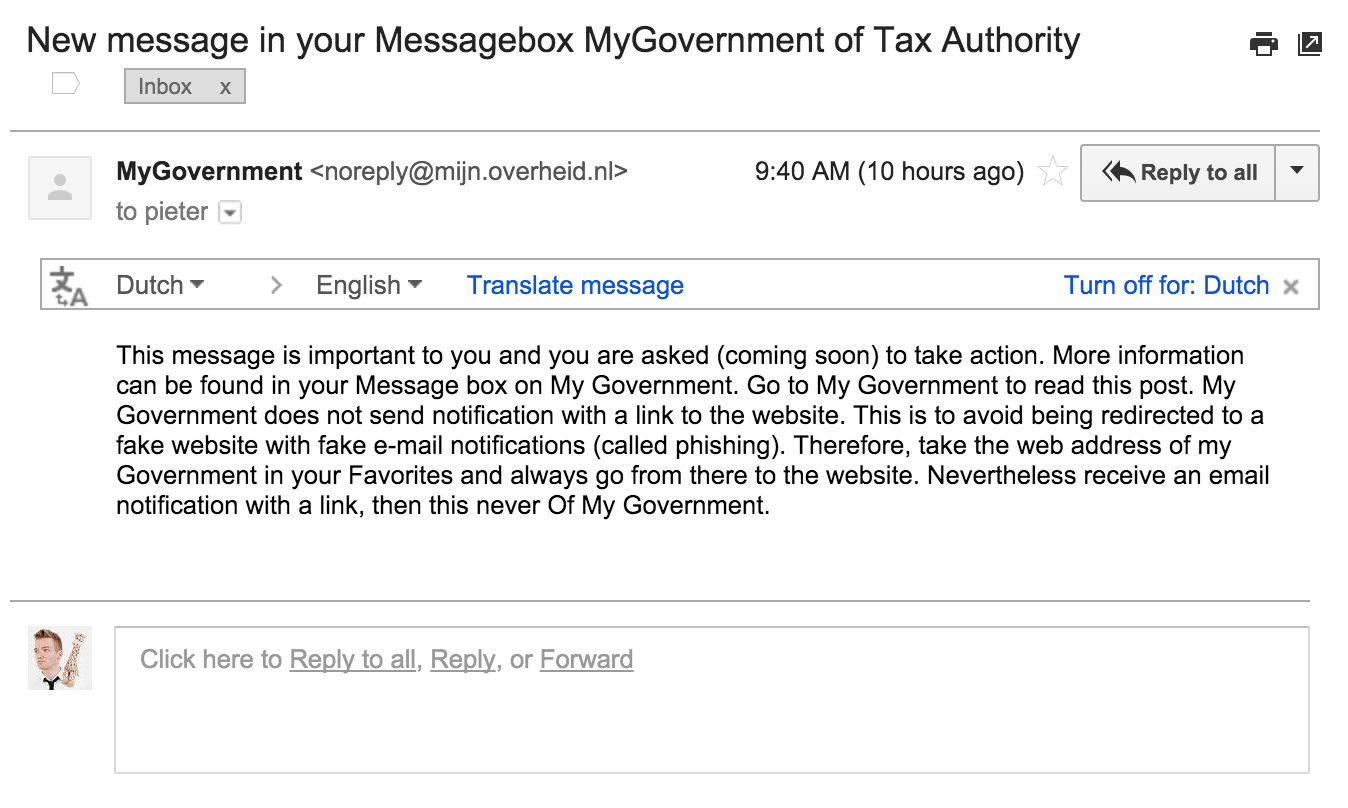Dismiss the translation bar with the x
Viewport: 1348px width, 808px height.
(1291, 285)
